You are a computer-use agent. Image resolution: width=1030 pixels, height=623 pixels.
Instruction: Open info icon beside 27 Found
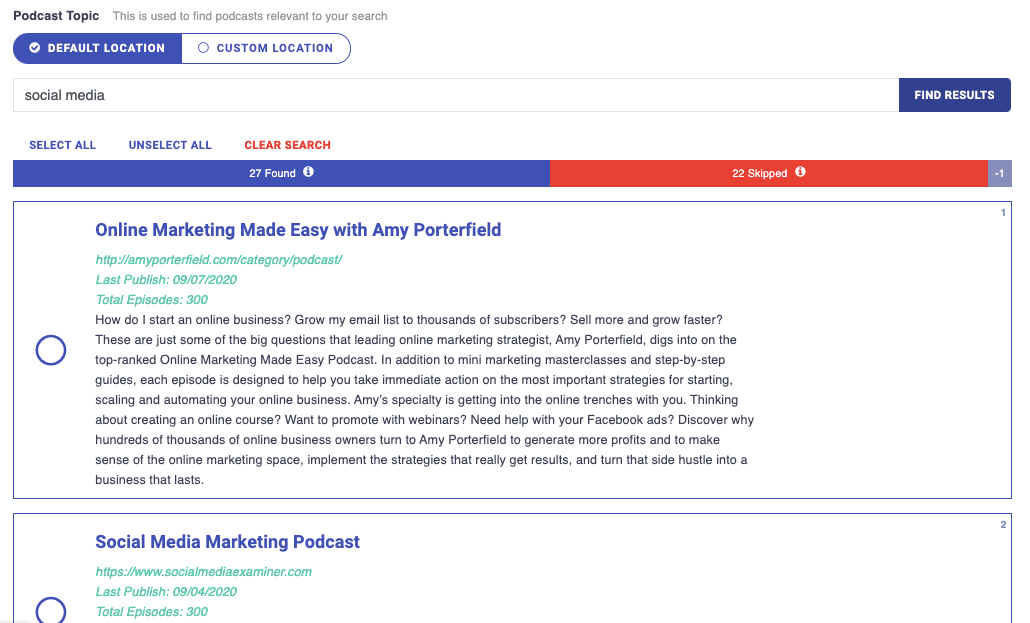click(308, 172)
